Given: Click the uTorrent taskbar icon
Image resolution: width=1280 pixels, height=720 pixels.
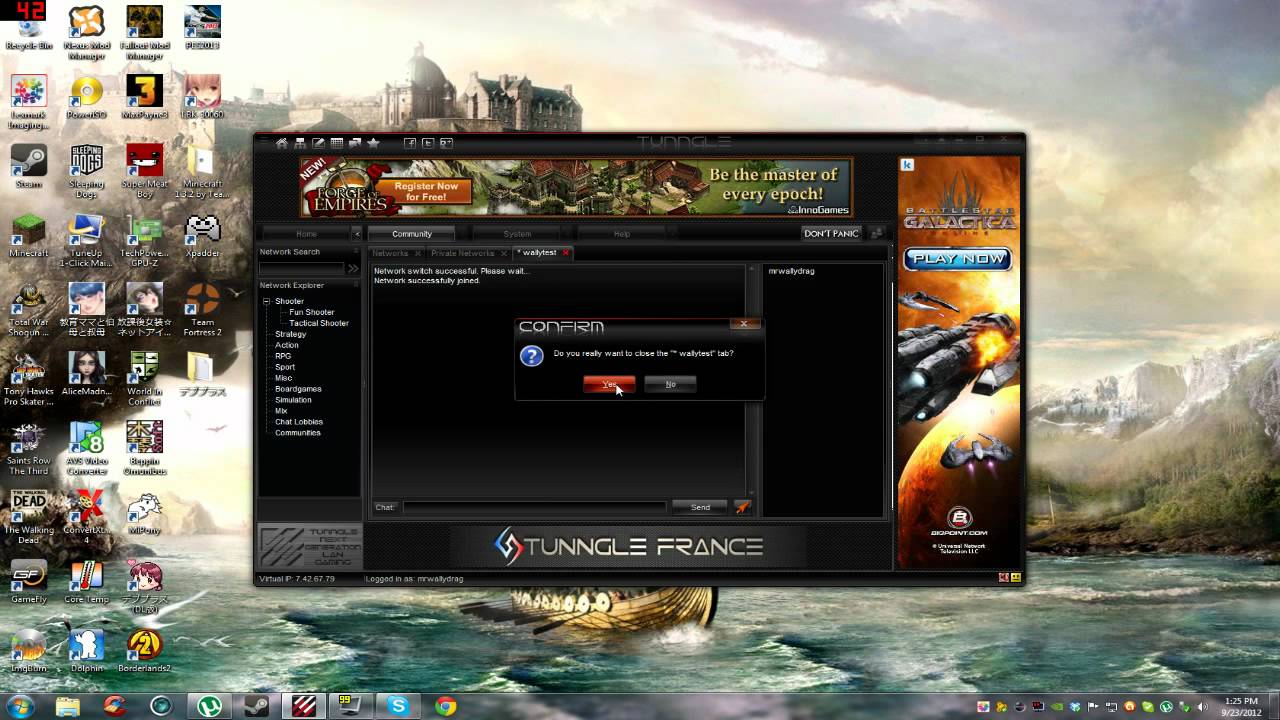Looking at the screenshot, I should pos(209,706).
